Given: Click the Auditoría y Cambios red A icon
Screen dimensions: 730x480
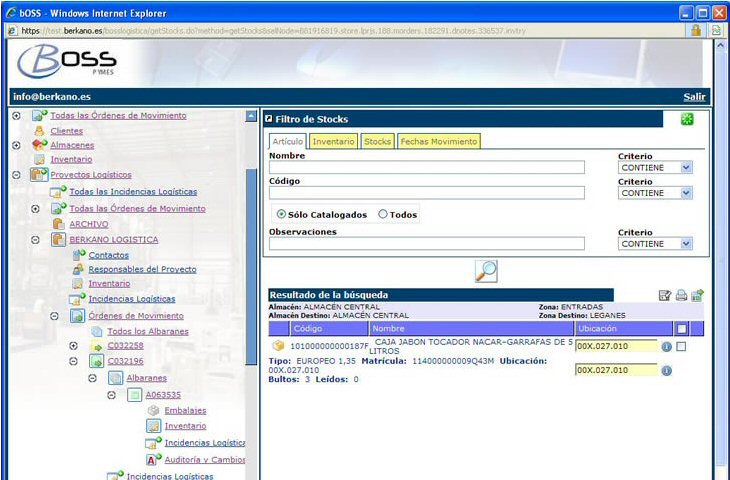Looking at the screenshot, I should (x=153, y=460).
